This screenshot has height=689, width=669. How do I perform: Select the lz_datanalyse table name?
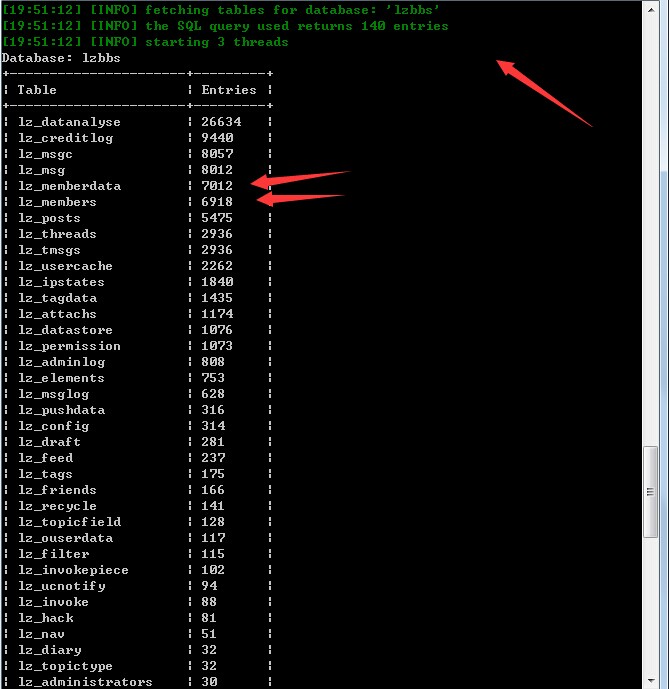click(x=69, y=122)
